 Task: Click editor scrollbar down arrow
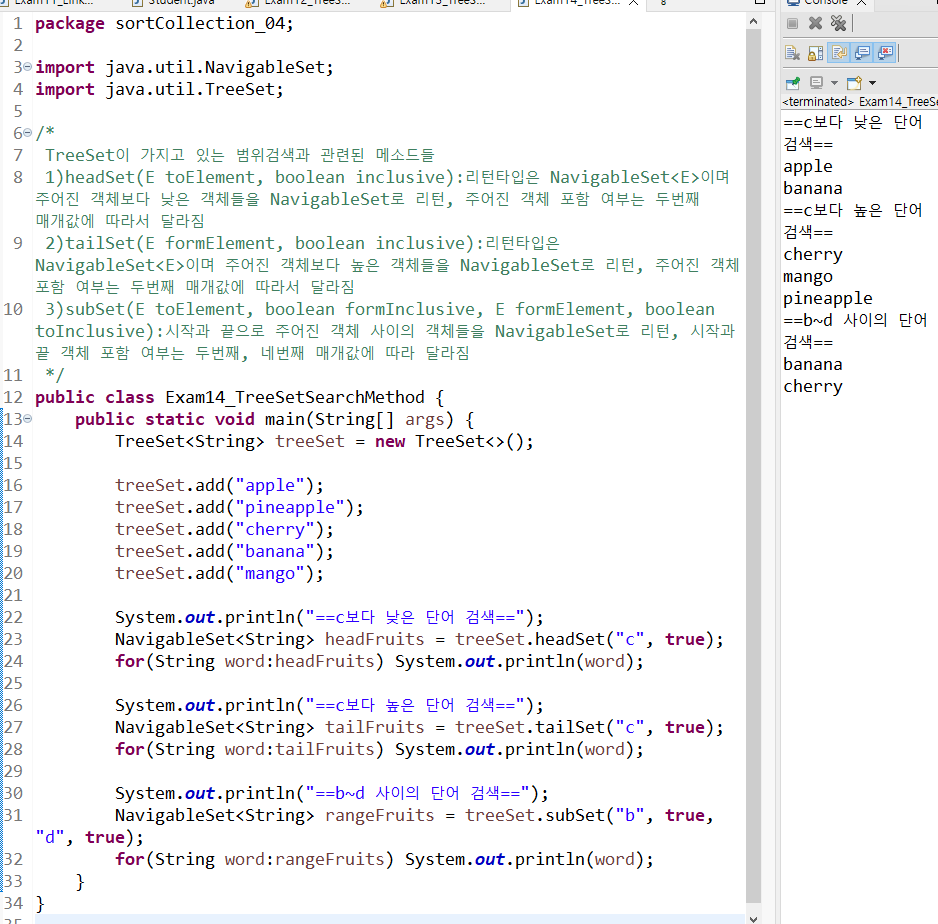(753, 919)
